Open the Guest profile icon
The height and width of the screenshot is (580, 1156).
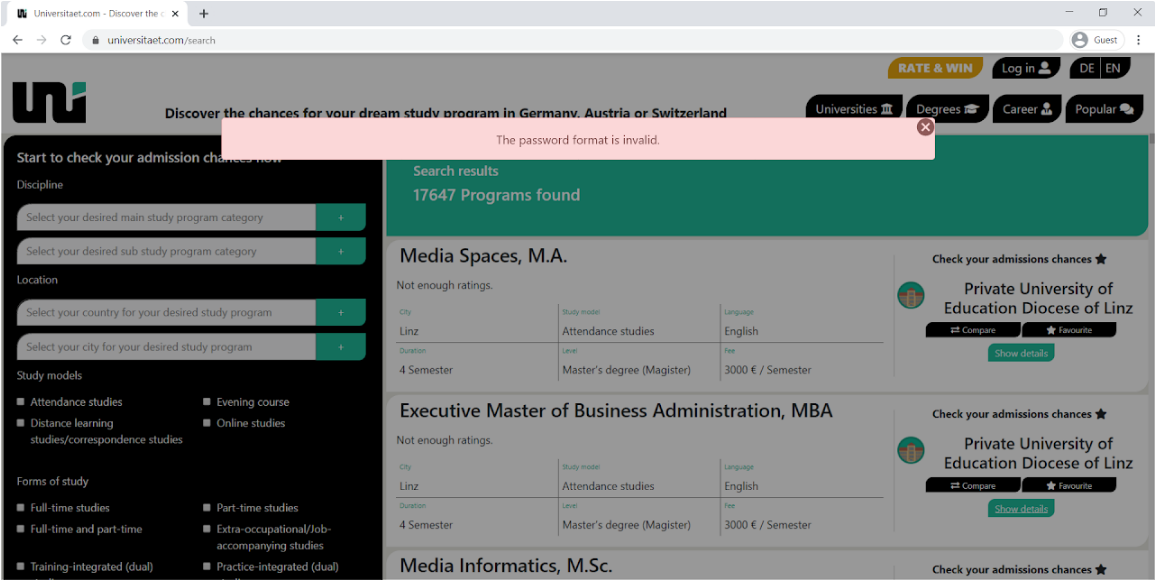pos(1080,40)
